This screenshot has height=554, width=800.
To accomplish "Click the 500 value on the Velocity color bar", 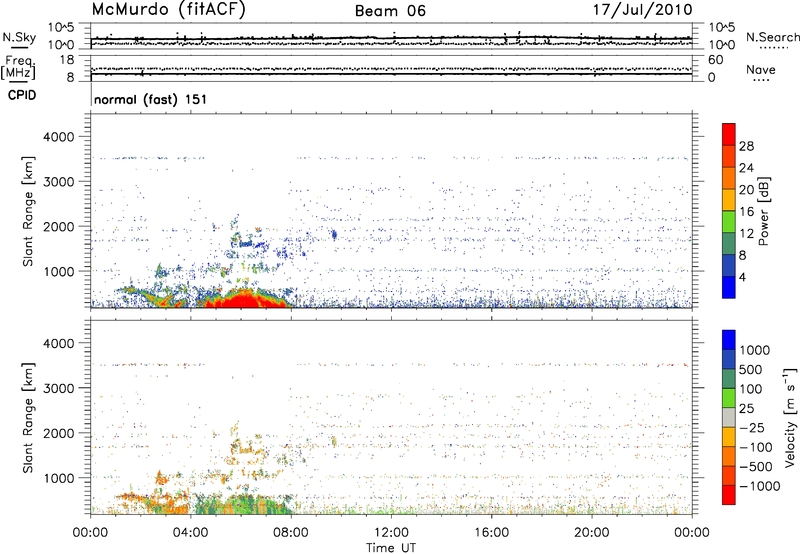I will click(751, 369).
